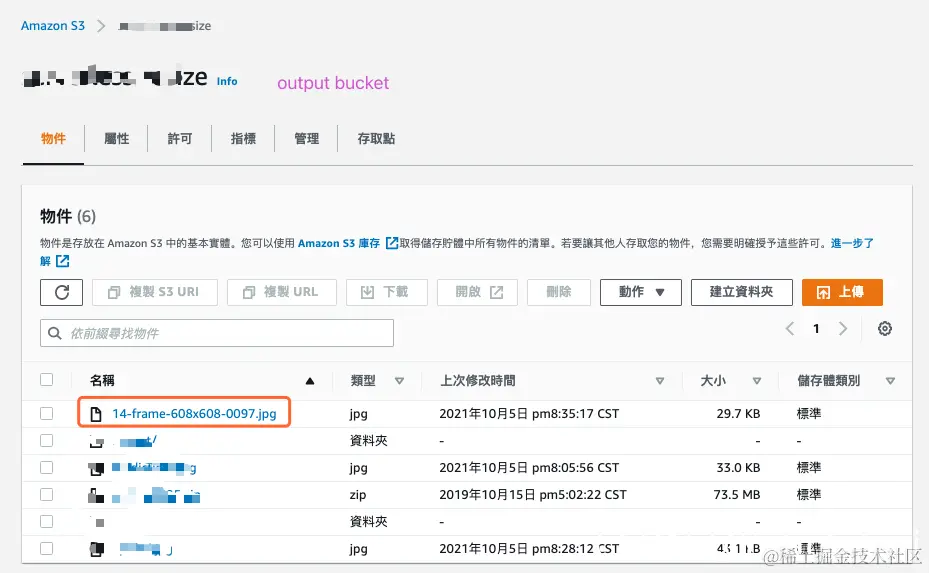Click the 複製 S3 URI button
The image size is (929, 573).
click(x=155, y=292)
